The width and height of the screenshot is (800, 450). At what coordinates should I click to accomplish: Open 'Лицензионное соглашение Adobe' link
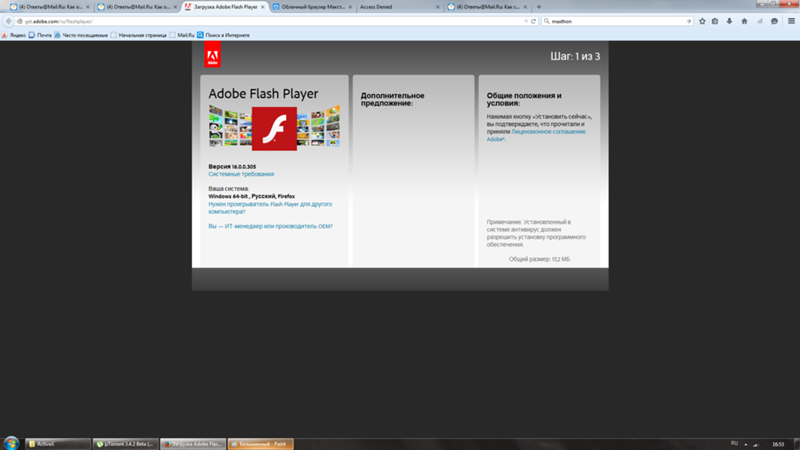tap(536, 135)
